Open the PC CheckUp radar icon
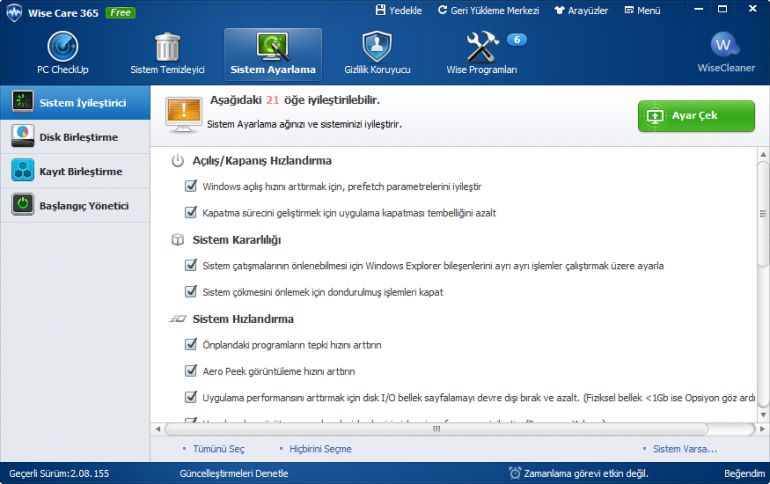The width and height of the screenshot is (770, 484). [63, 47]
